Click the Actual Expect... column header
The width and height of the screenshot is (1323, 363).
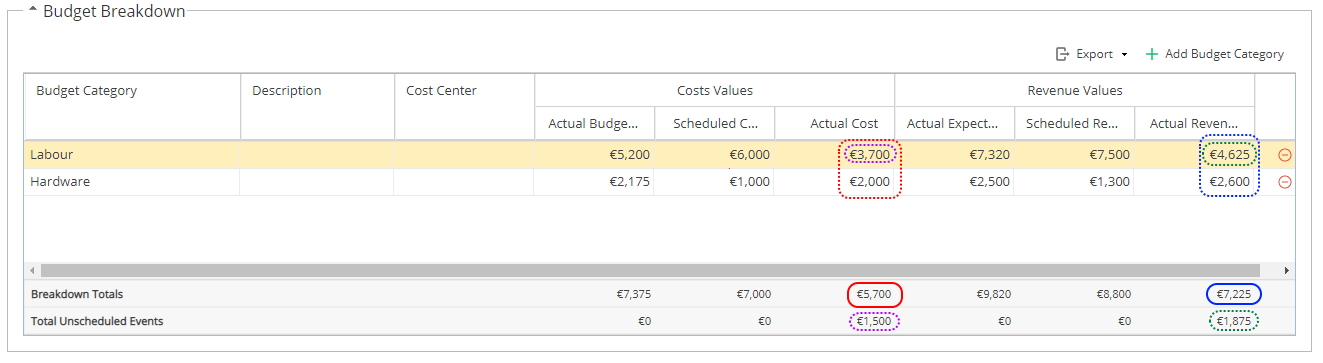[x=954, y=124]
